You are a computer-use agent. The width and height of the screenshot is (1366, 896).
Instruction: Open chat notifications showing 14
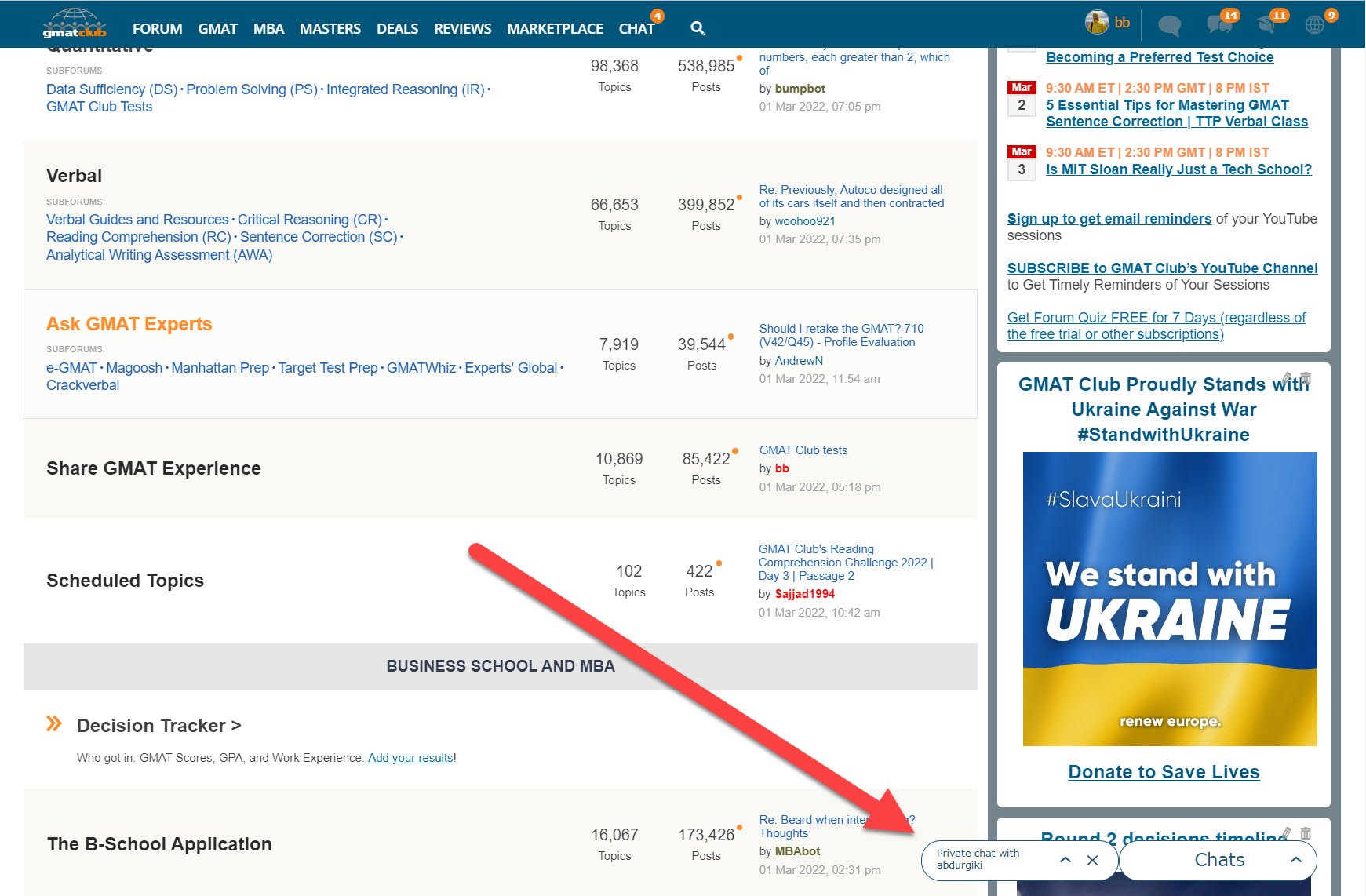pyautogui.click(x=1218, y=24)
